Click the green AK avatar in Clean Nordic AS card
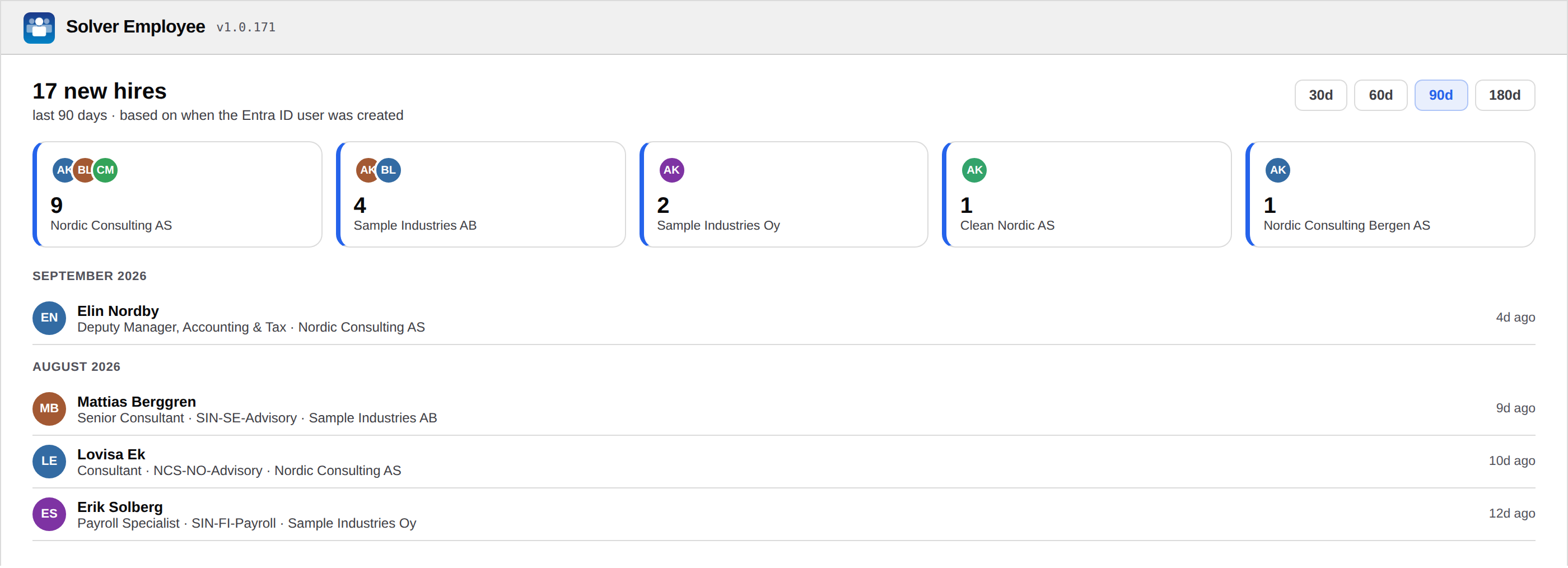 click(x=974, y=170)
